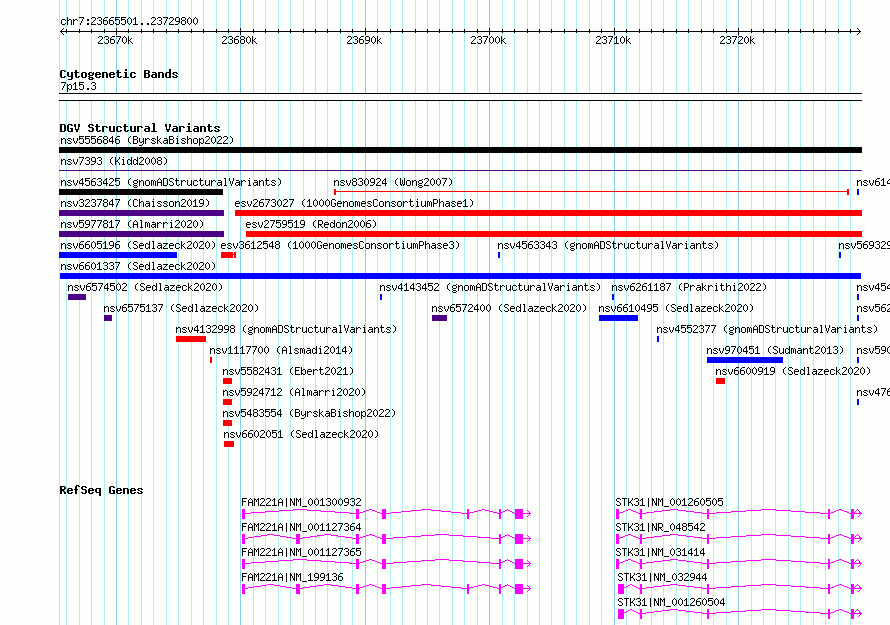Select red bar under nsv4132998
This screenshot has height=625, width=890.
[x=191, y=339]
